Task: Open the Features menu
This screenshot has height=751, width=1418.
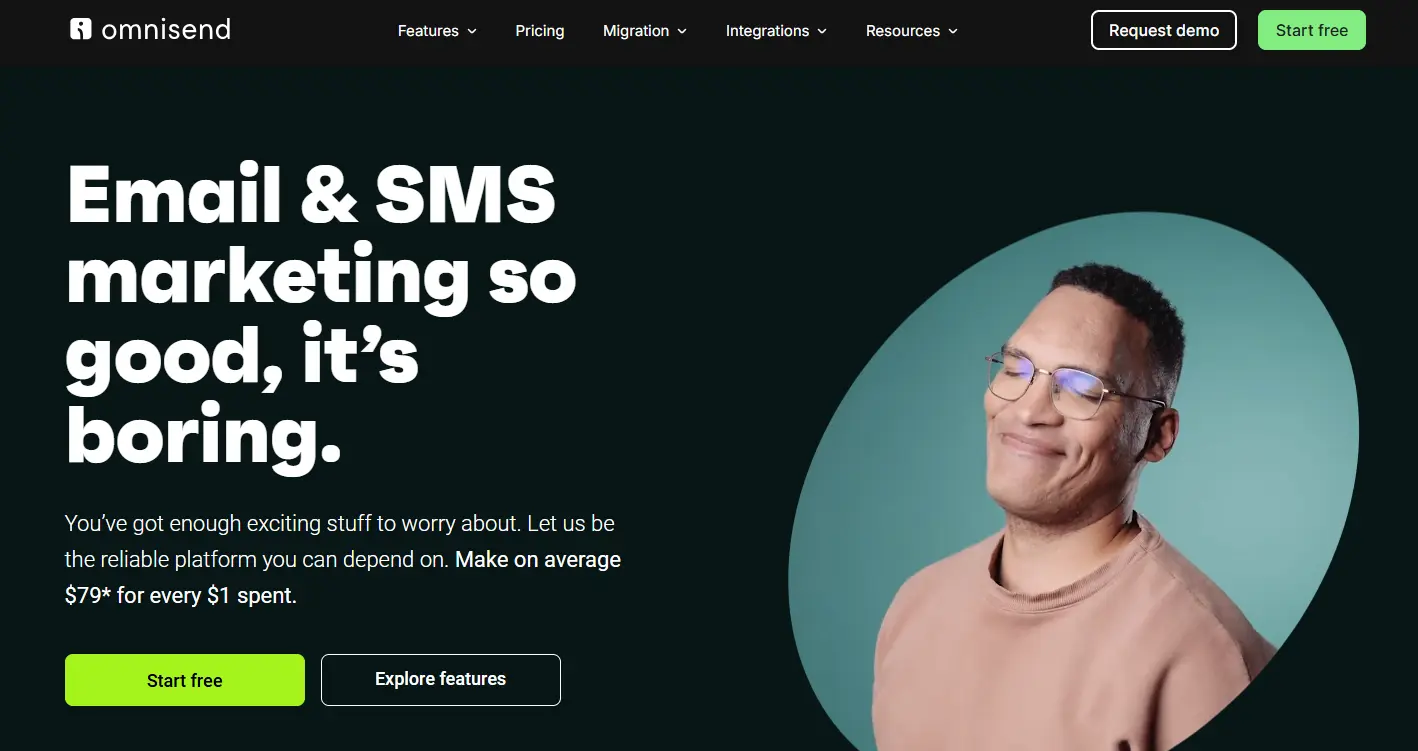Action: click(x=437, y=31)
